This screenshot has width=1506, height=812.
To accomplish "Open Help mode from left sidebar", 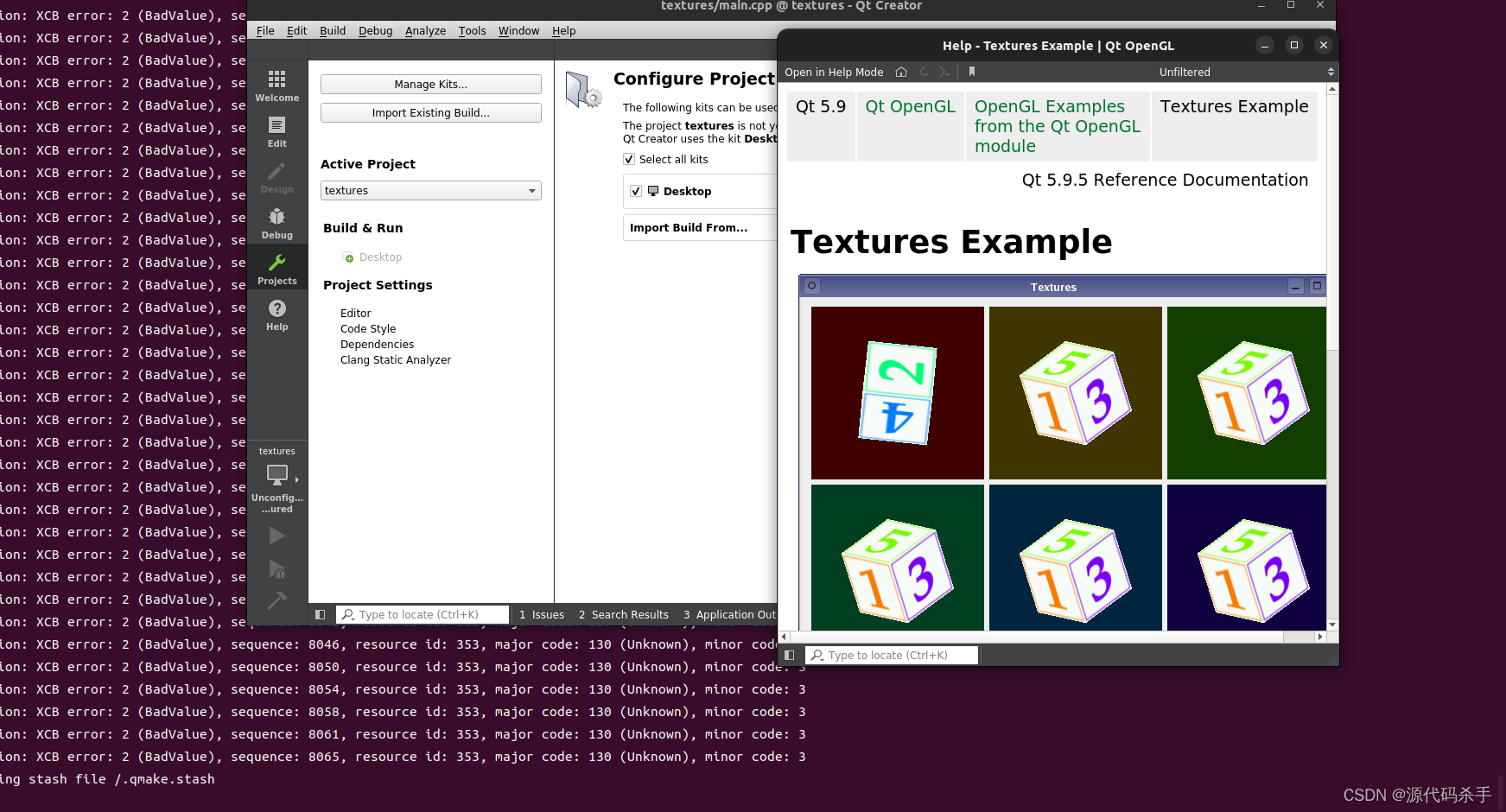I will [x=276, y=315].
